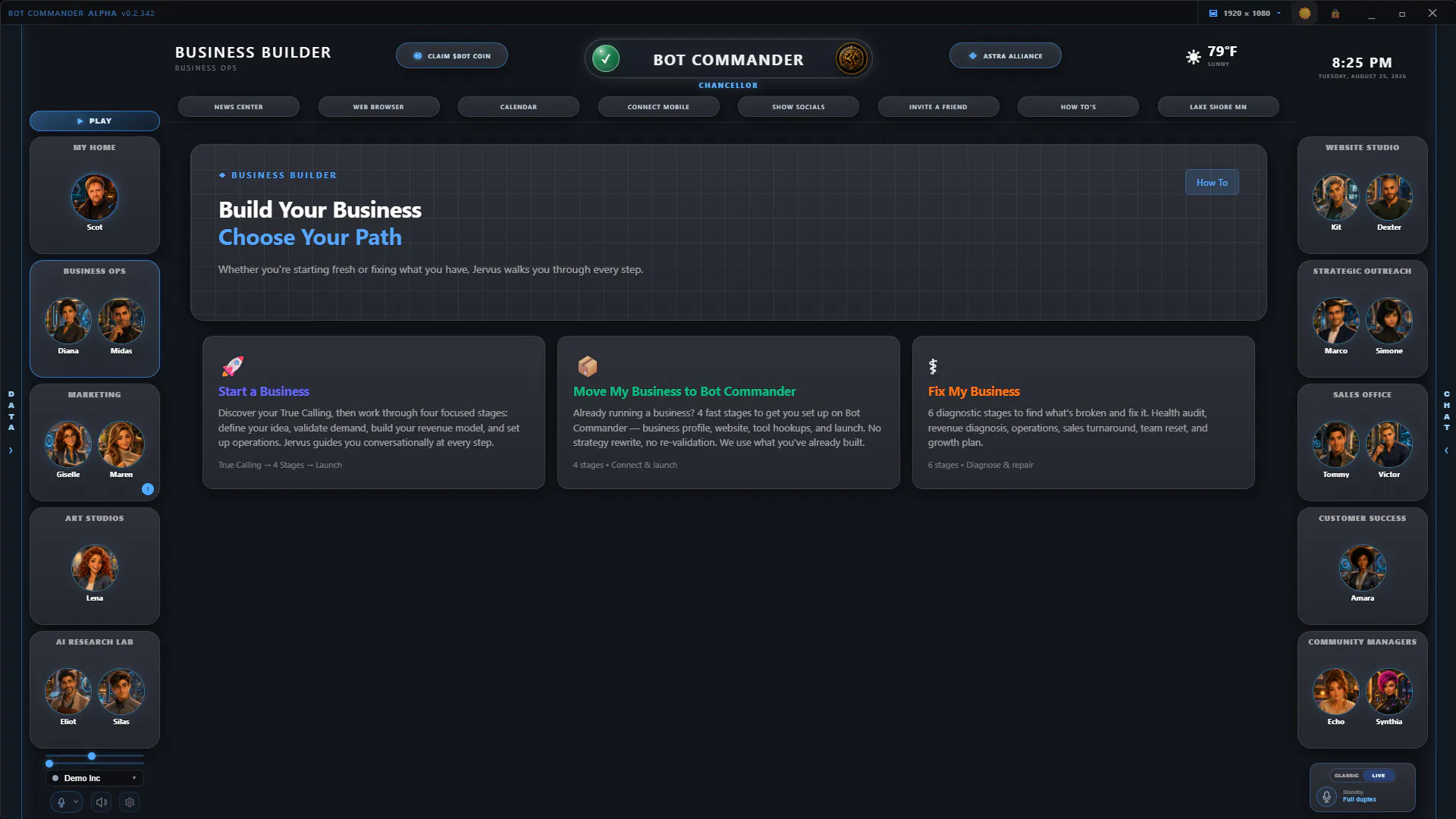Select Kit's avatar in Website Studio

coord(1336,197)
